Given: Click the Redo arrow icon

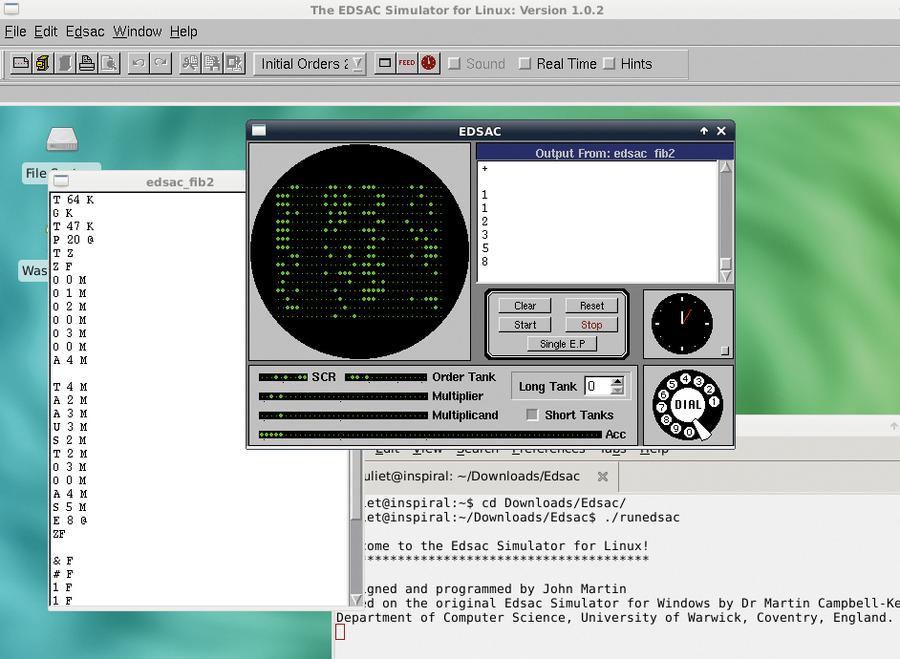Looking at the screenshot, I should [x=160, y=63].
